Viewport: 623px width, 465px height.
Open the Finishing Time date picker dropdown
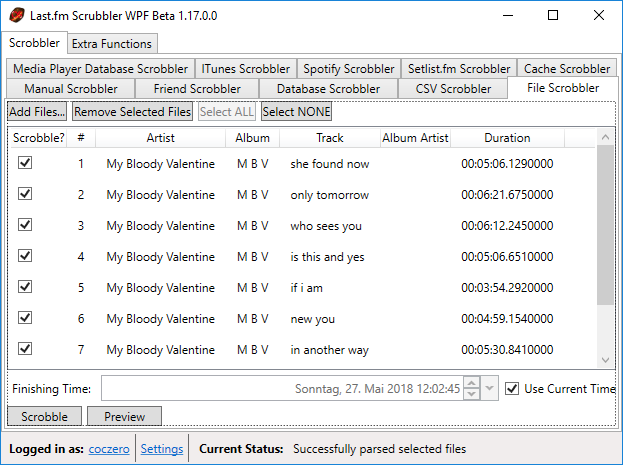click(490, 388)
